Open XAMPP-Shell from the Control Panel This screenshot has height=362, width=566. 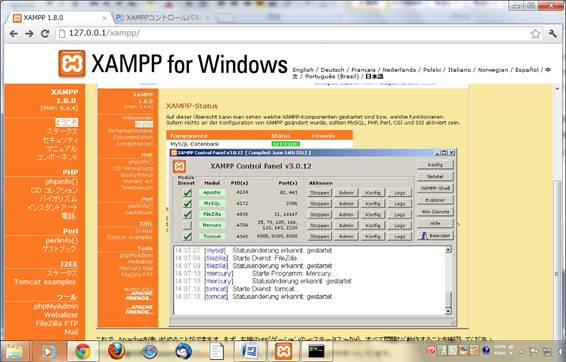(x=435, y=188)
